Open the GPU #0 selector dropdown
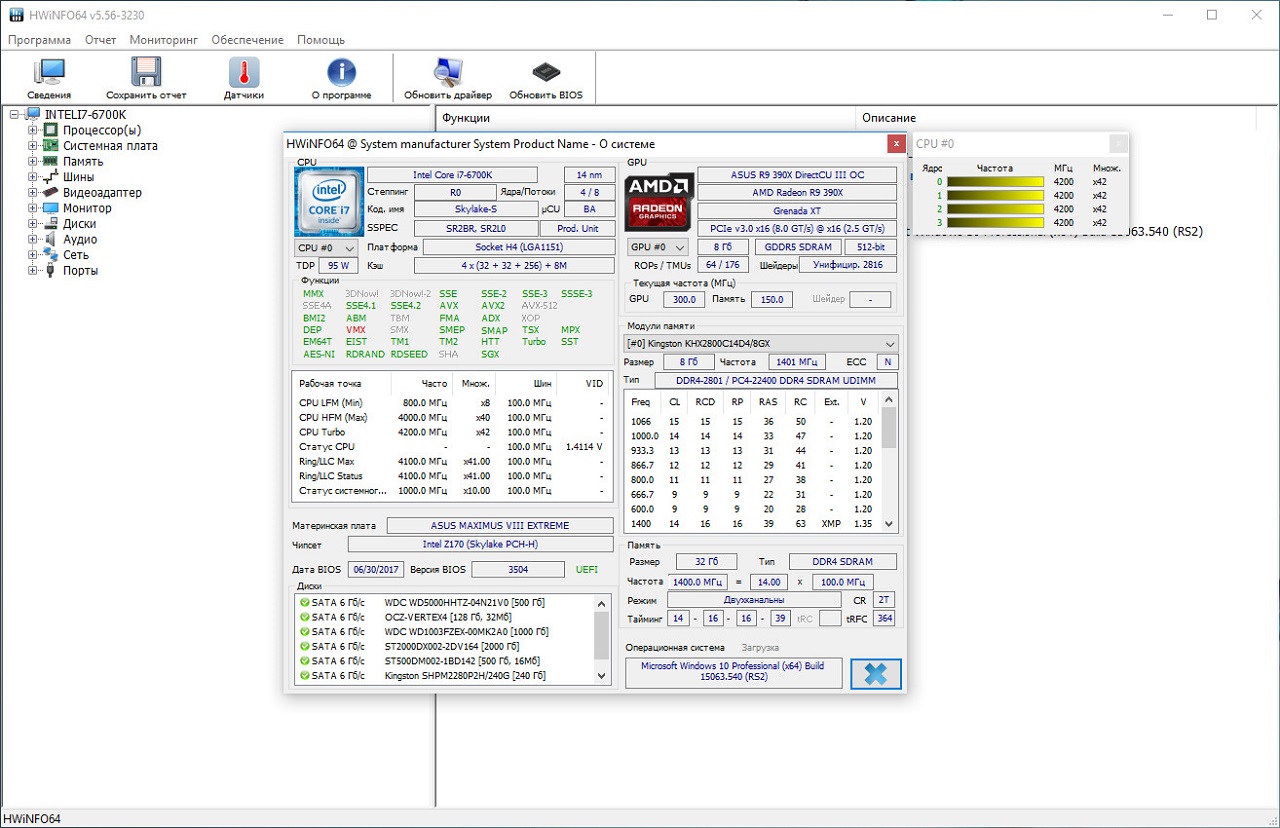1280x828 pixels. tap(657, 247)
